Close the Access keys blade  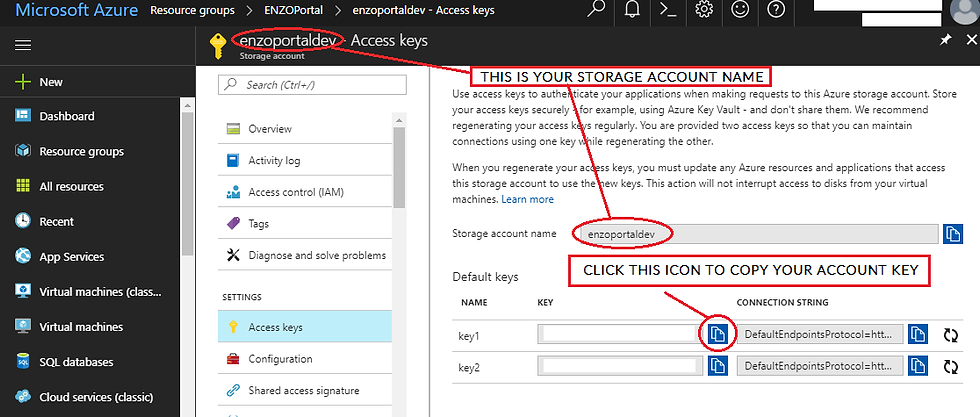click(x=971, y=40)
